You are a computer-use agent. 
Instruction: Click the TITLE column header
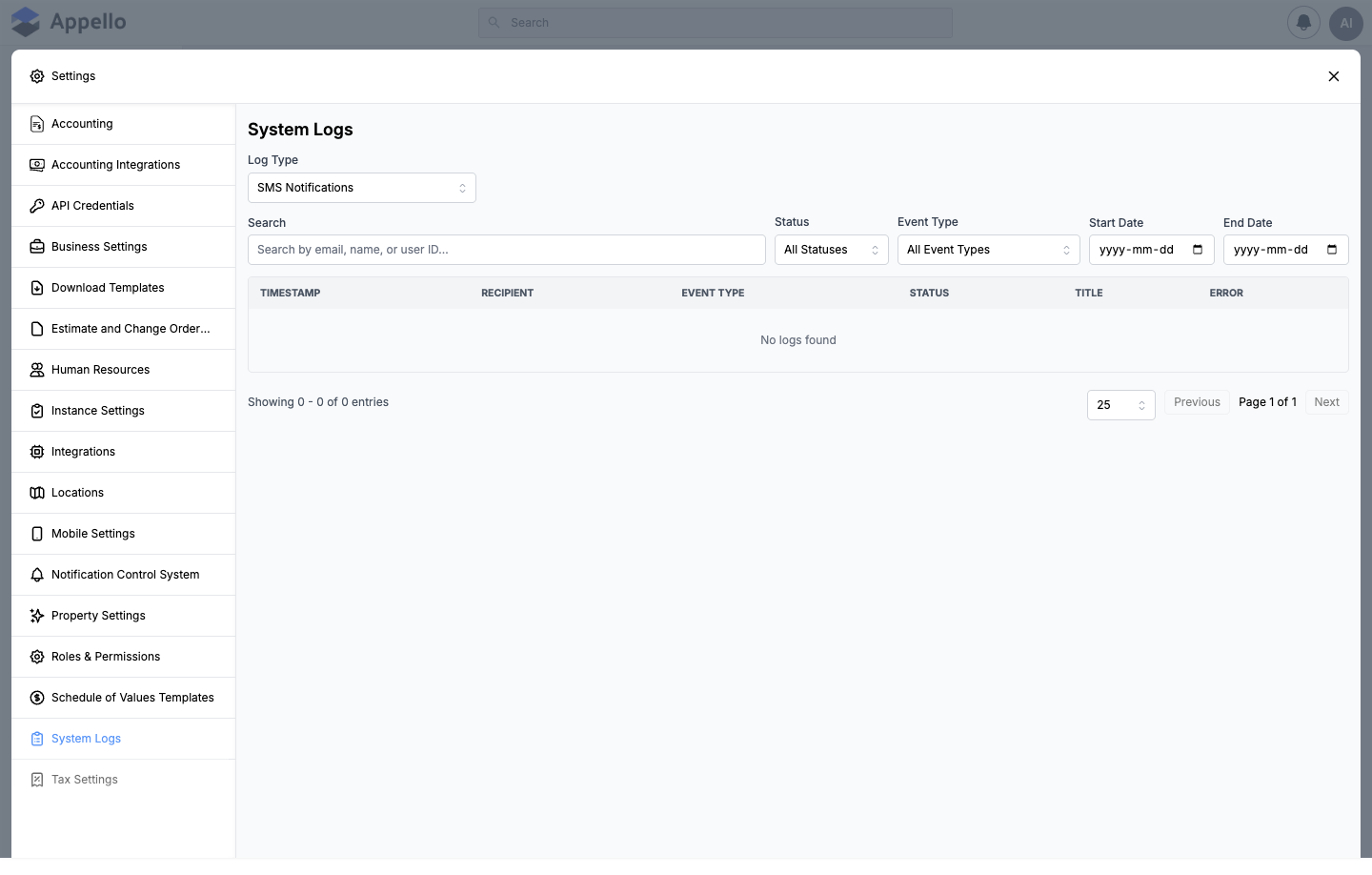point(1089,293)
